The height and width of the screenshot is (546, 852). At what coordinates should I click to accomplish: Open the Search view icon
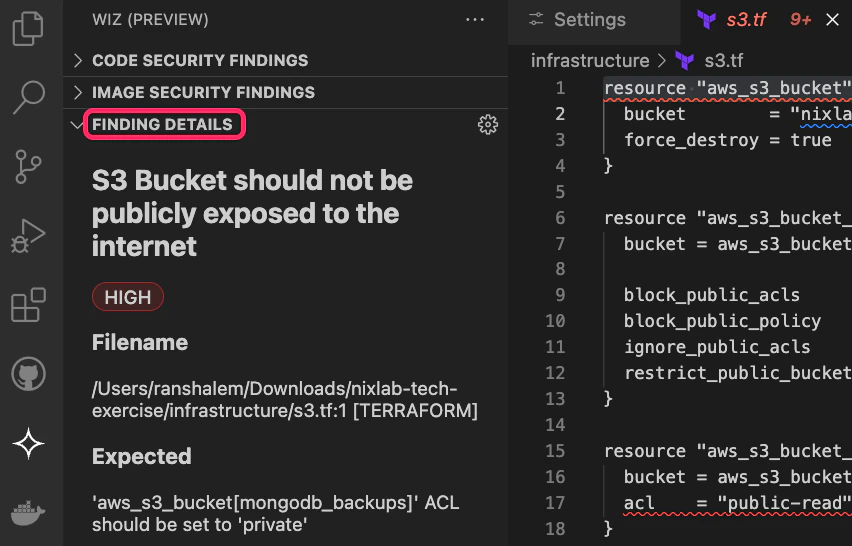[x=29, y=98]
